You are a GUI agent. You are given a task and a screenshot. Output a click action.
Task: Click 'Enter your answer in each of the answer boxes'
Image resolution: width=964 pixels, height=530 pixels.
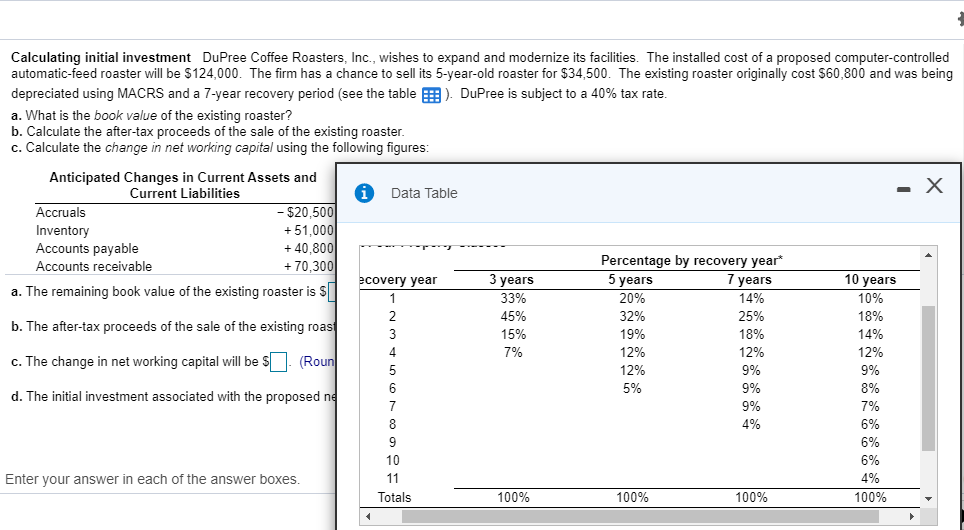click(x=152, y=479)
